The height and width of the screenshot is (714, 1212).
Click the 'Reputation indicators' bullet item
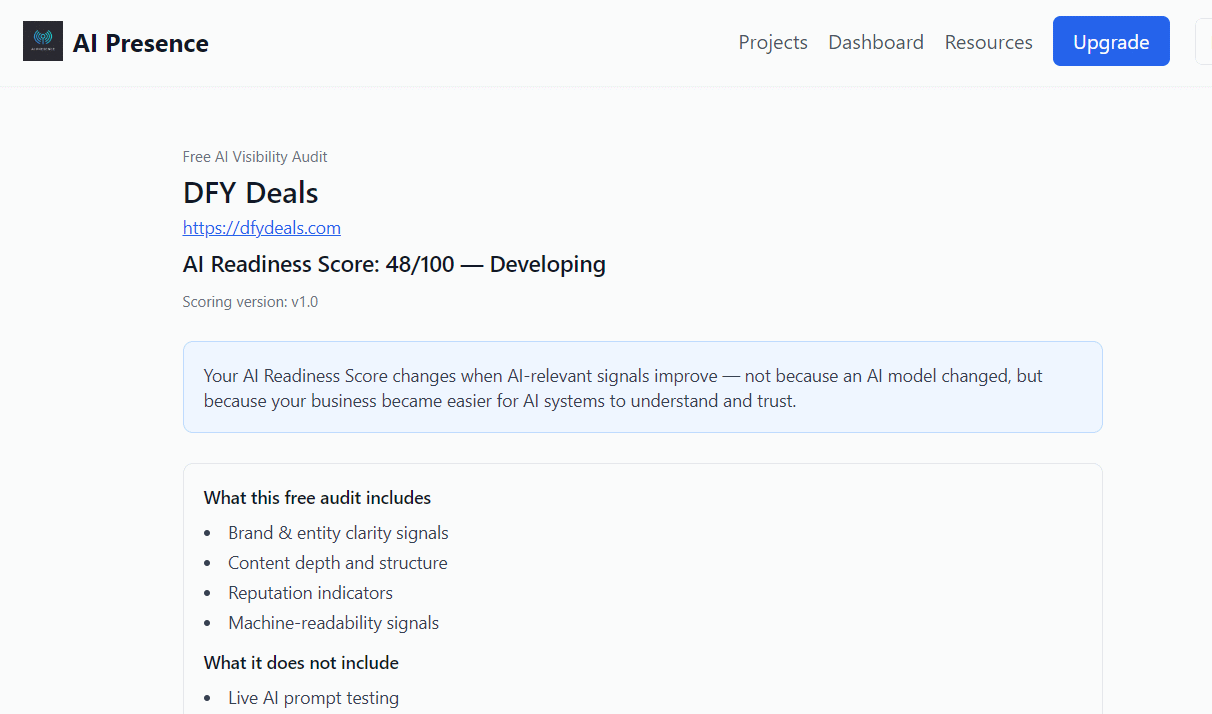(x=310, y=592)
